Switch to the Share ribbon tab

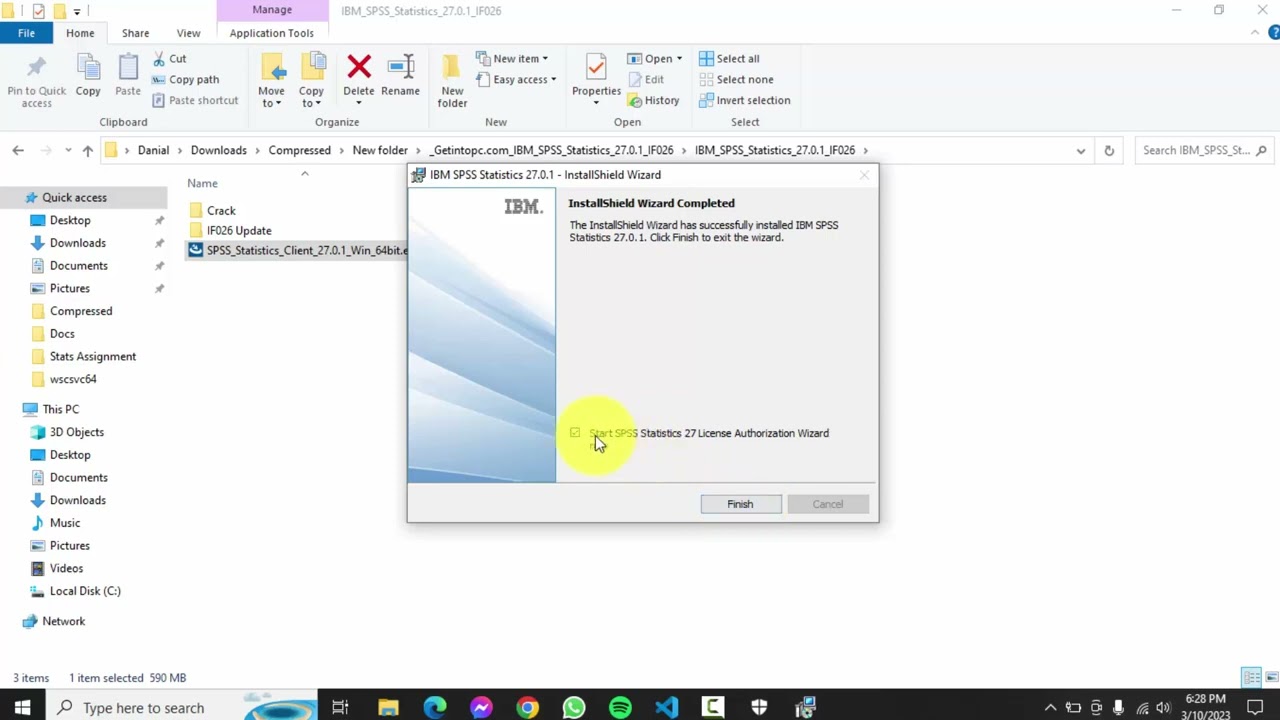click(x=135, y=33)
